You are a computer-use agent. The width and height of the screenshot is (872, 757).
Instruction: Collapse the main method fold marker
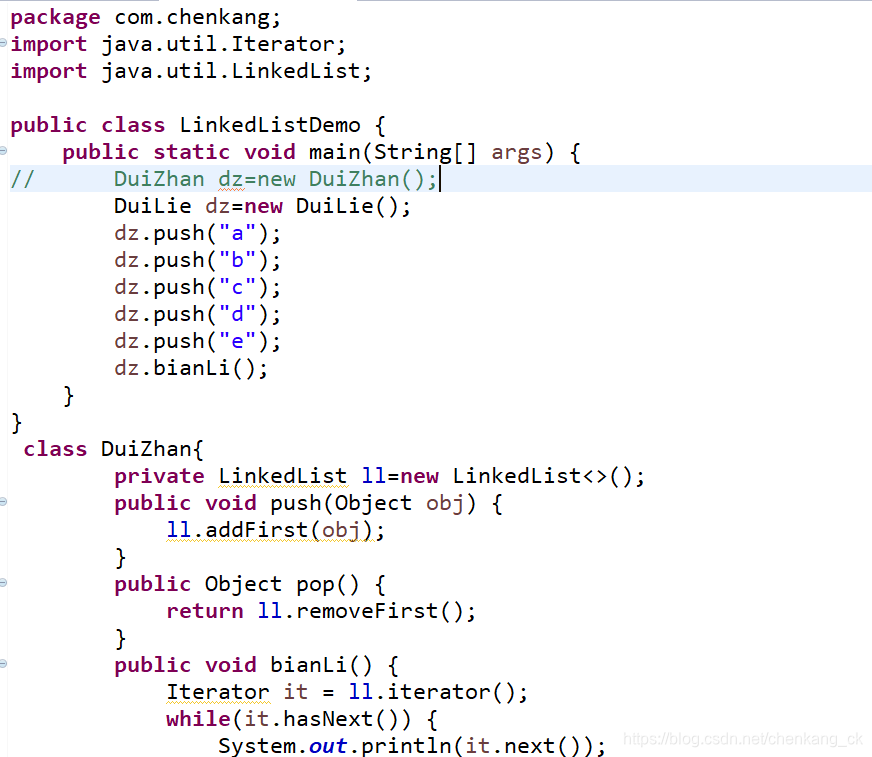(x=3, y=150)
